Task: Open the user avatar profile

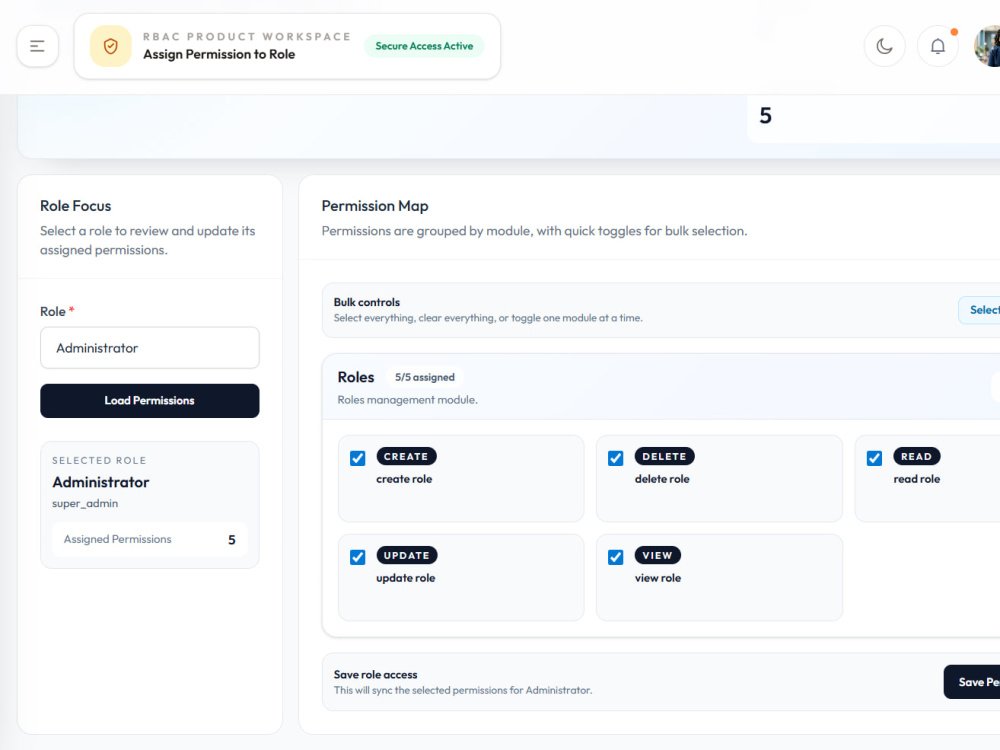Action: coord(987,46)
